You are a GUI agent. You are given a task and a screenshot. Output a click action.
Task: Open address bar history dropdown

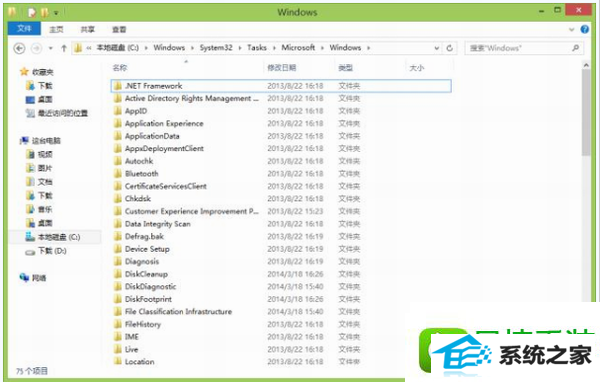[437, 48]
